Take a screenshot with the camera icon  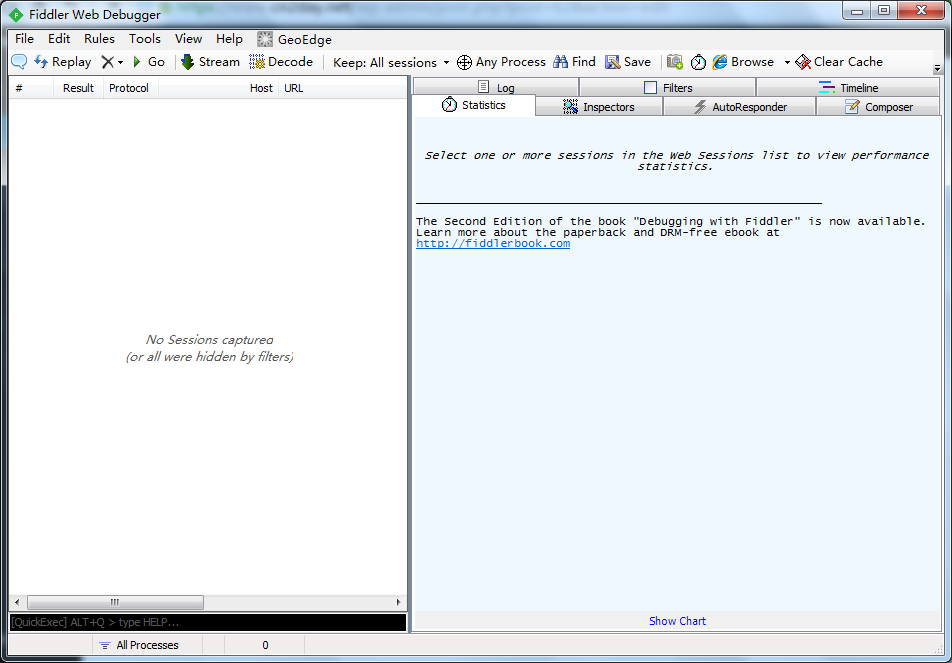click(x=675, y=62)
